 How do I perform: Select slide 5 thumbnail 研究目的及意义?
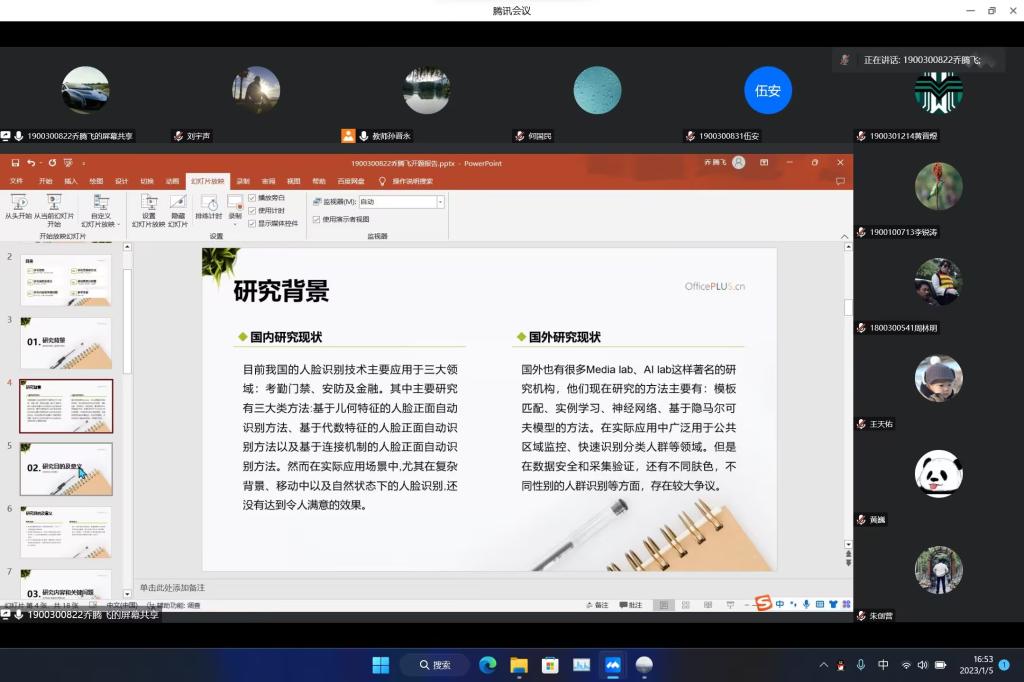66,468
